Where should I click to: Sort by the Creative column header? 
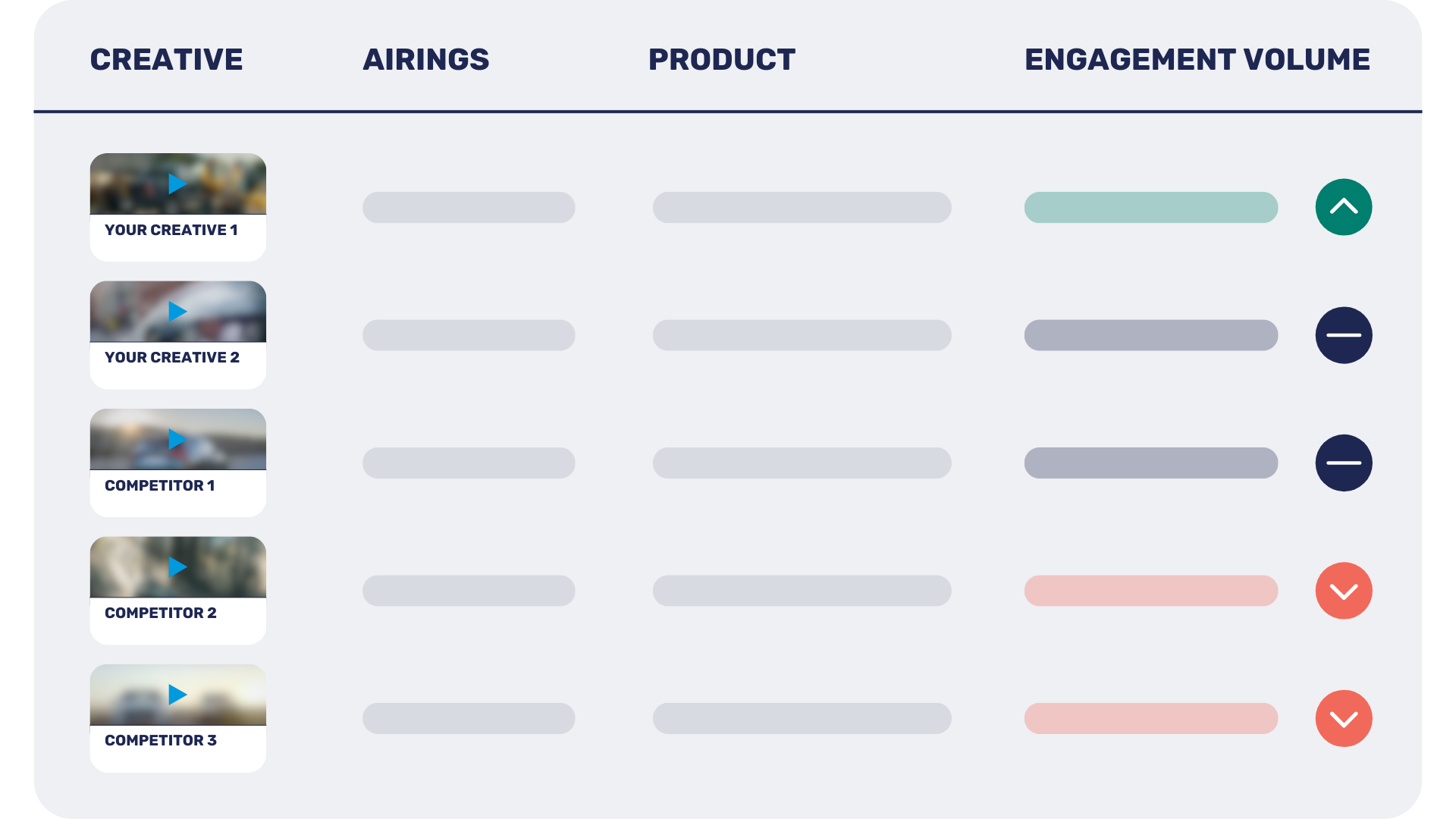click(167, 59)
